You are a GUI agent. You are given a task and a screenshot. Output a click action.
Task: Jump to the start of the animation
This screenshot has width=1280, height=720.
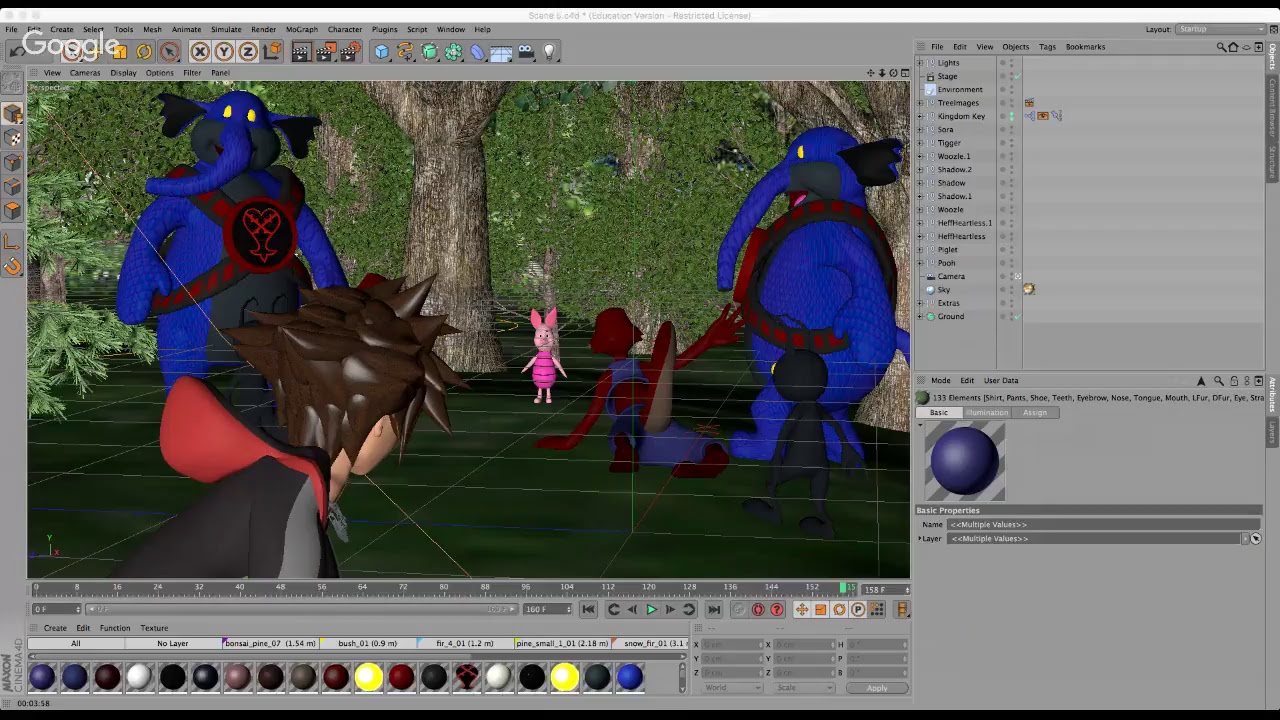588,610
